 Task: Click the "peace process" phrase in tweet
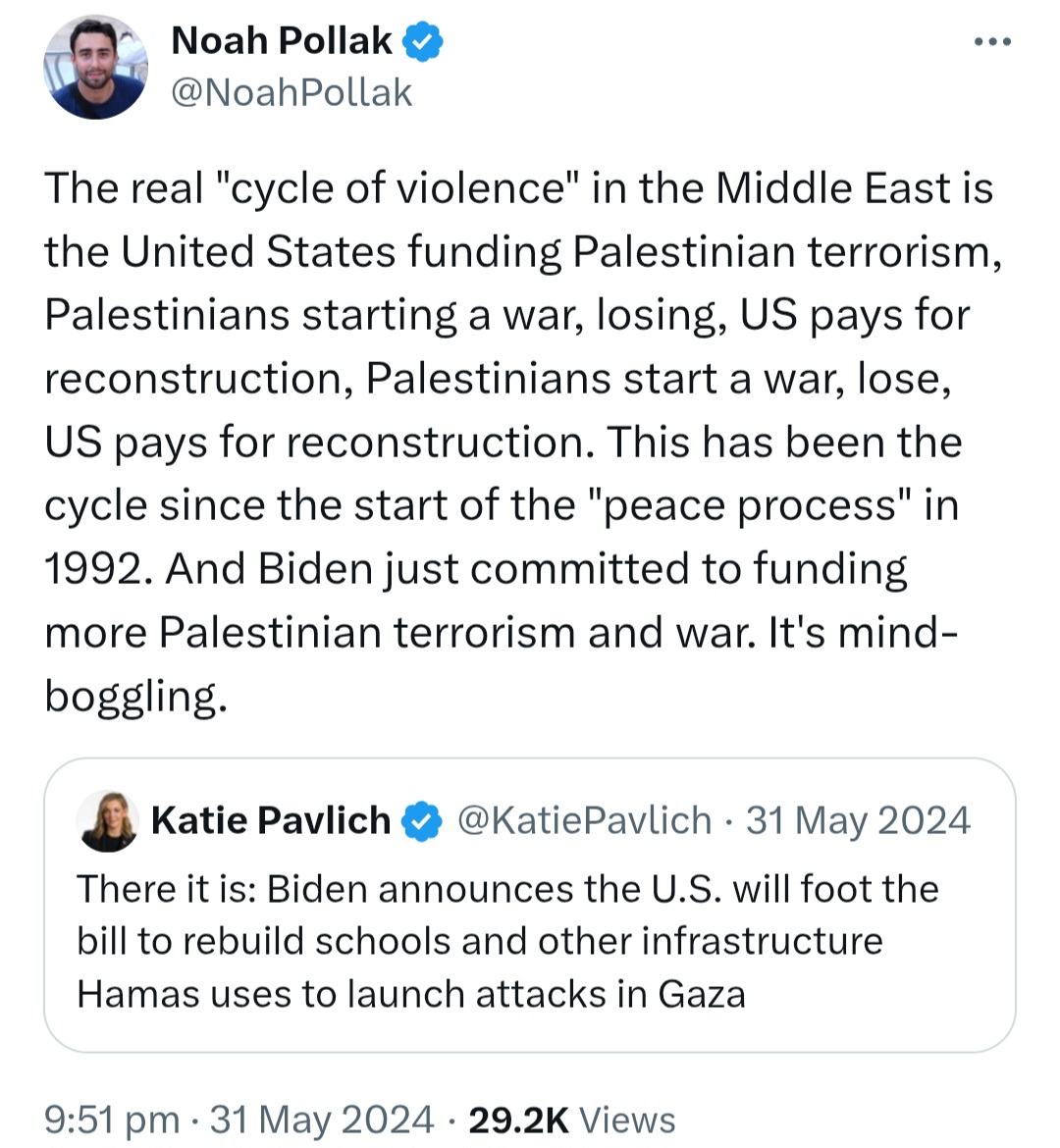tap(753, 505)
